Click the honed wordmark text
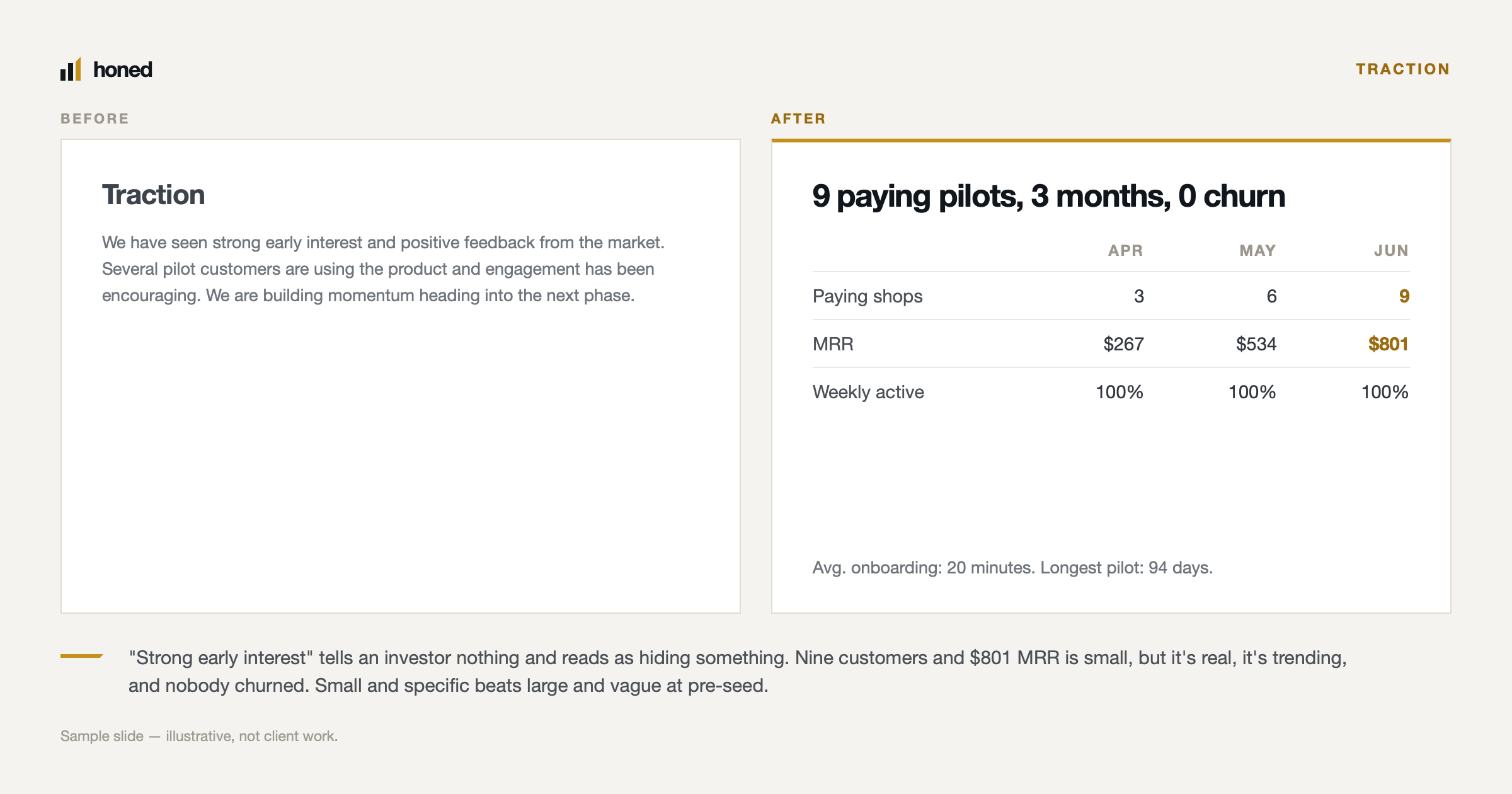The width and height of the screenshot is (1512, 794). coord(123,69)
